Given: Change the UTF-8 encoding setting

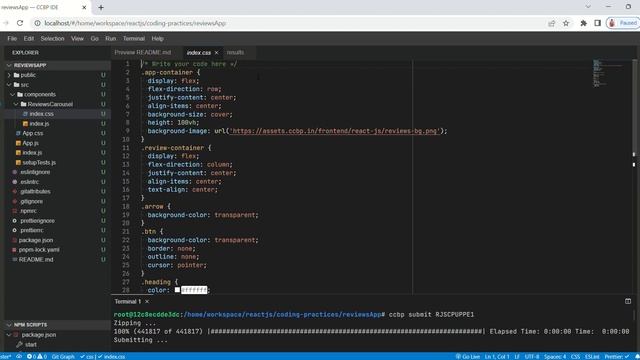Looking at the screenshot, I should [x=531, y=356].
